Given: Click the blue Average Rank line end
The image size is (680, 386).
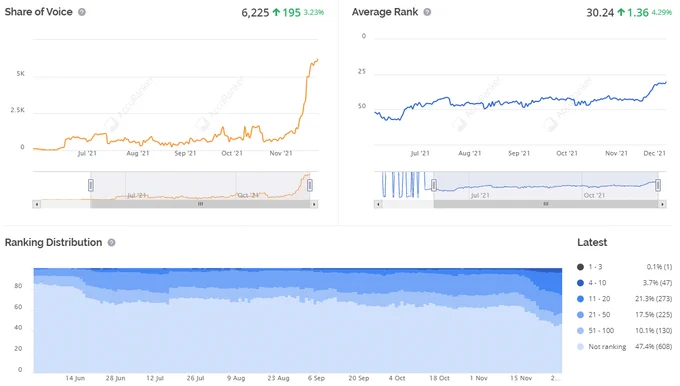Looking at the screenshot, I should [665, 82].
